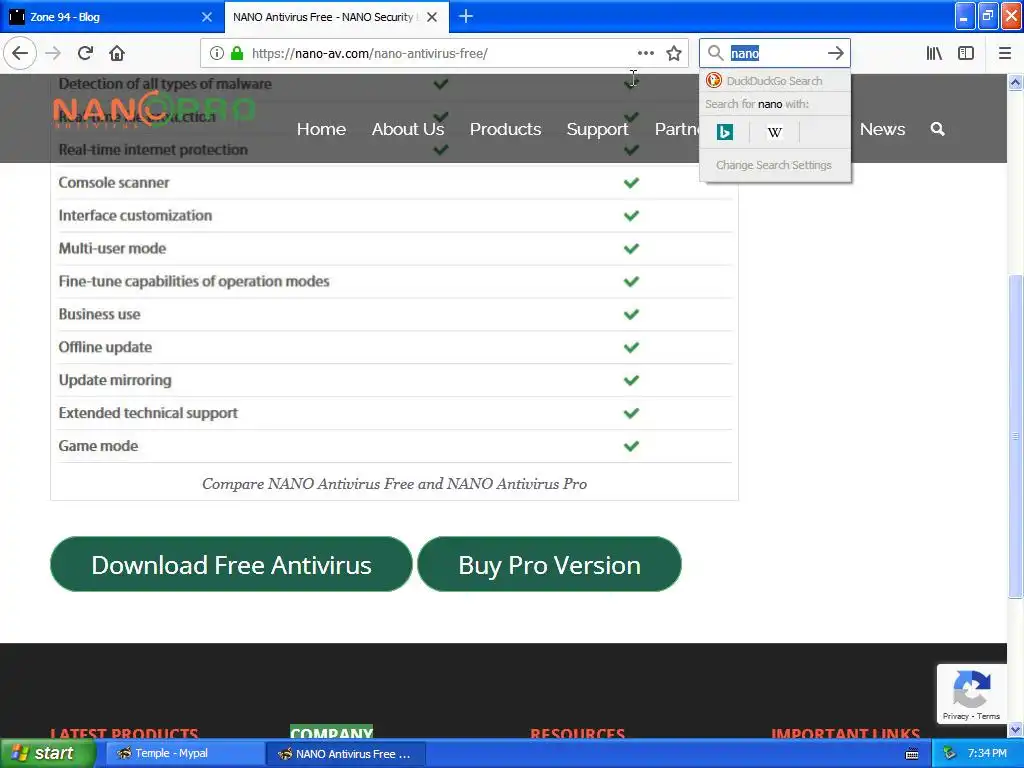Click the search box containing nano
1024x768 pixels.
[x=775, y=53]
